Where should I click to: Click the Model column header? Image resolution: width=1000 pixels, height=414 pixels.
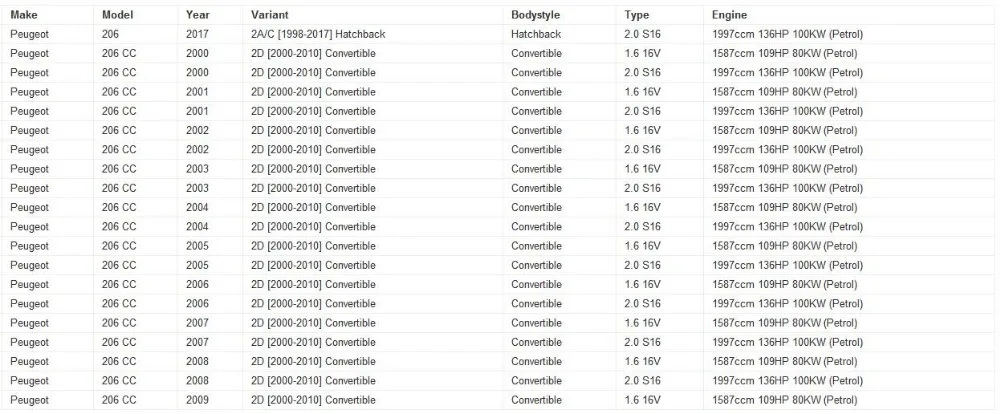[x=117, y=15]
